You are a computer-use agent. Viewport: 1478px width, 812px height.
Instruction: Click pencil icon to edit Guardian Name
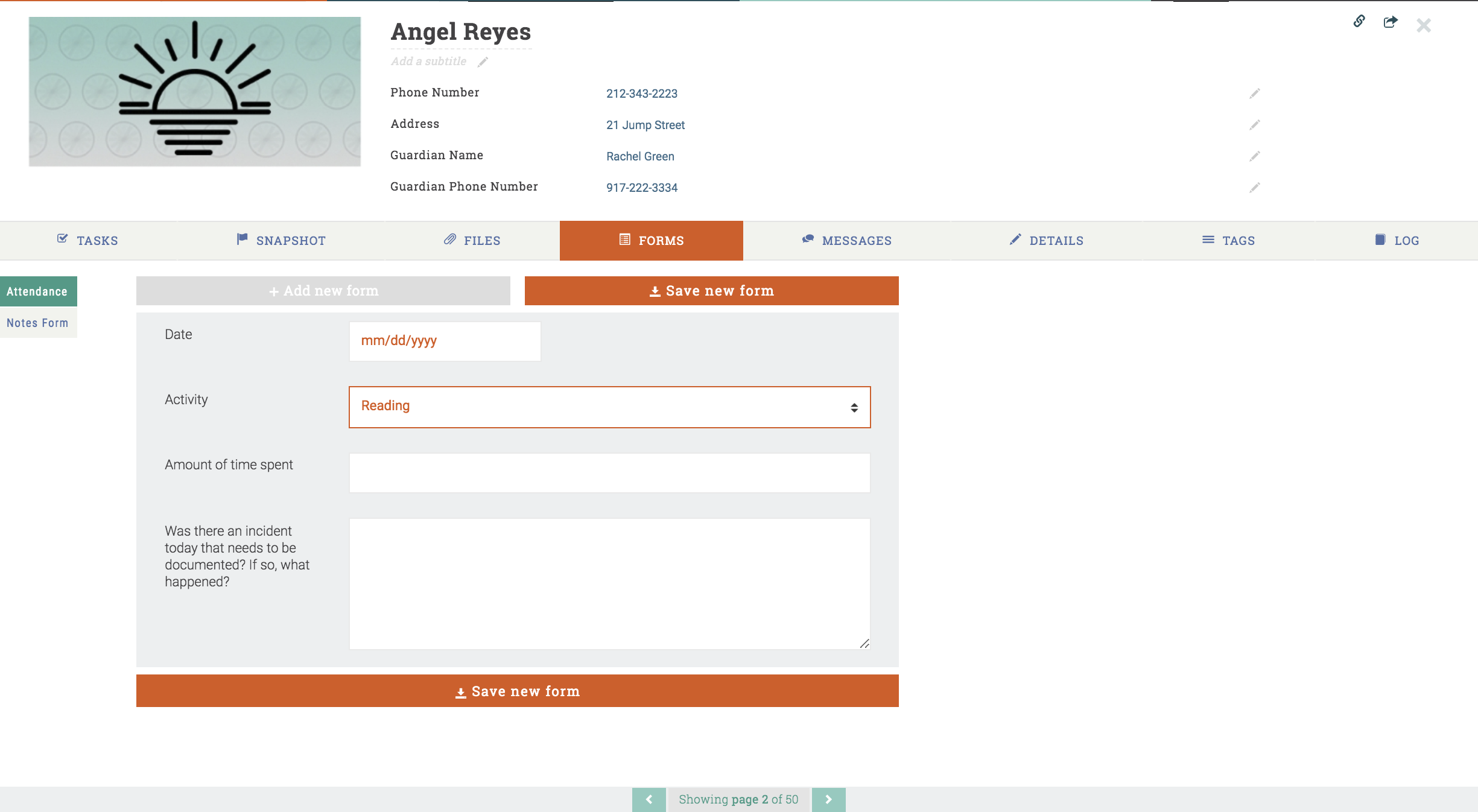pos(1254,156)
